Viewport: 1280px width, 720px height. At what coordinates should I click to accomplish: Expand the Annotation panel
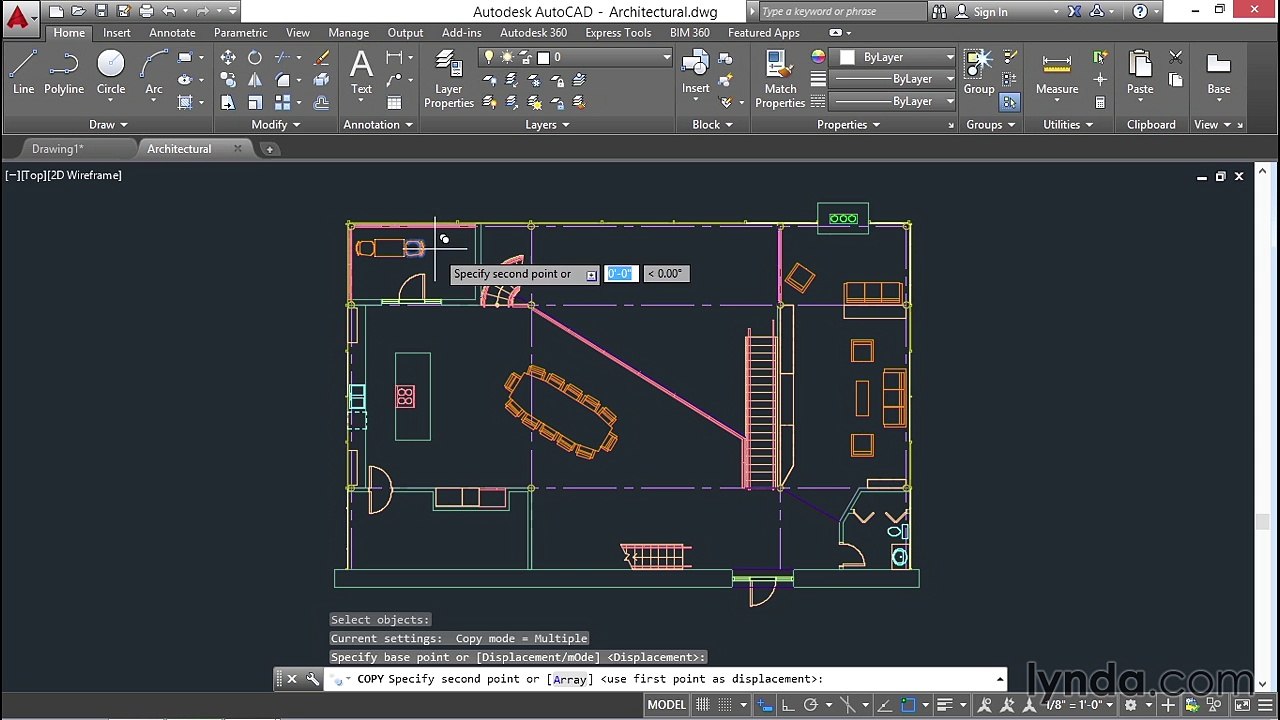(378, 125)
